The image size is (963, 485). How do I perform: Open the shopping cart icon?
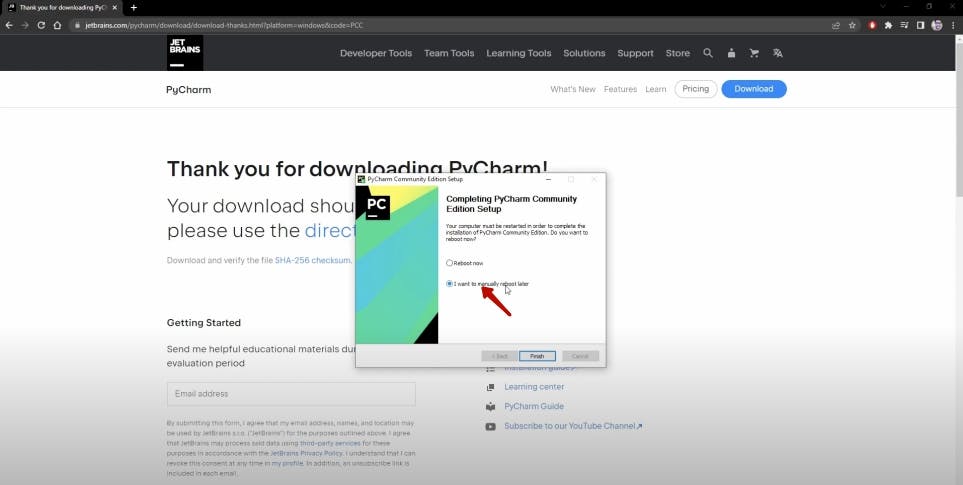click(754, 53)
